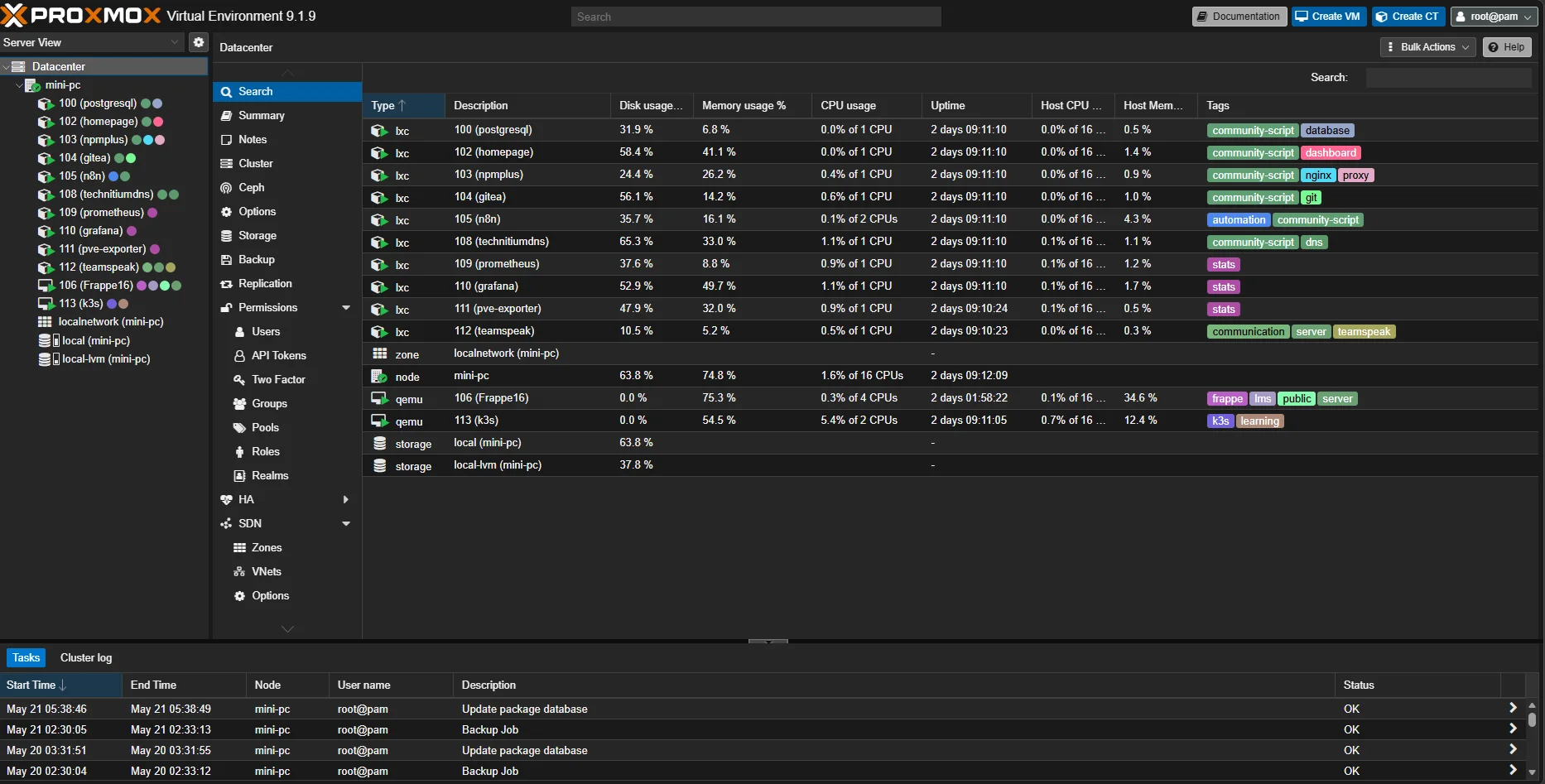Screen dimensions: 1545x784
Task: Click the resource Search filter field
Action: [1449, 78]
